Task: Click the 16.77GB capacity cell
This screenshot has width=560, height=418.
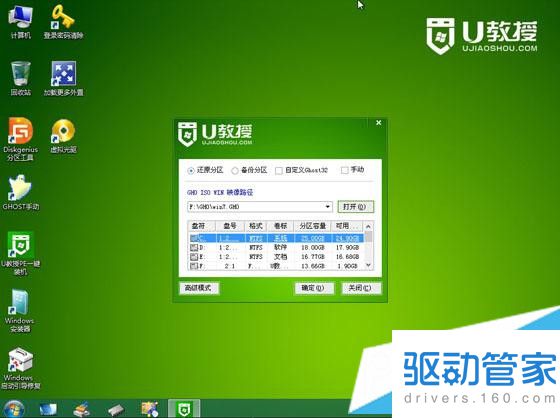Action: pyautogui.click(x=312, y=257)
